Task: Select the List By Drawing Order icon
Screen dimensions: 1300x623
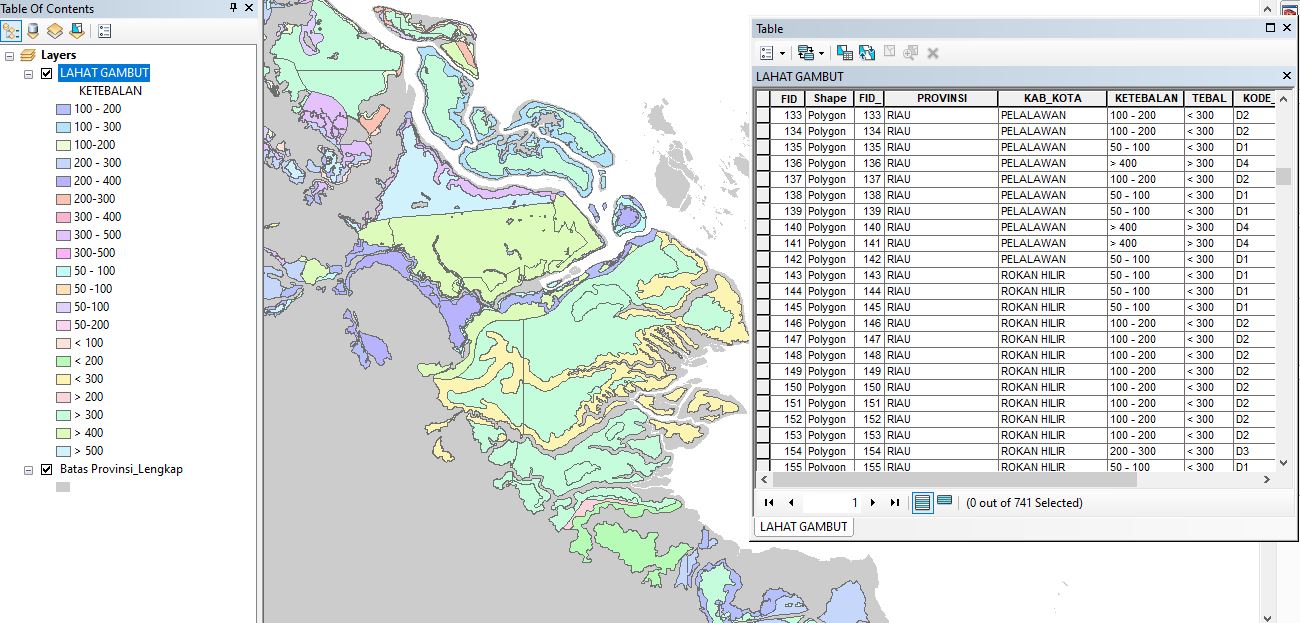Action: coord(10,30)
